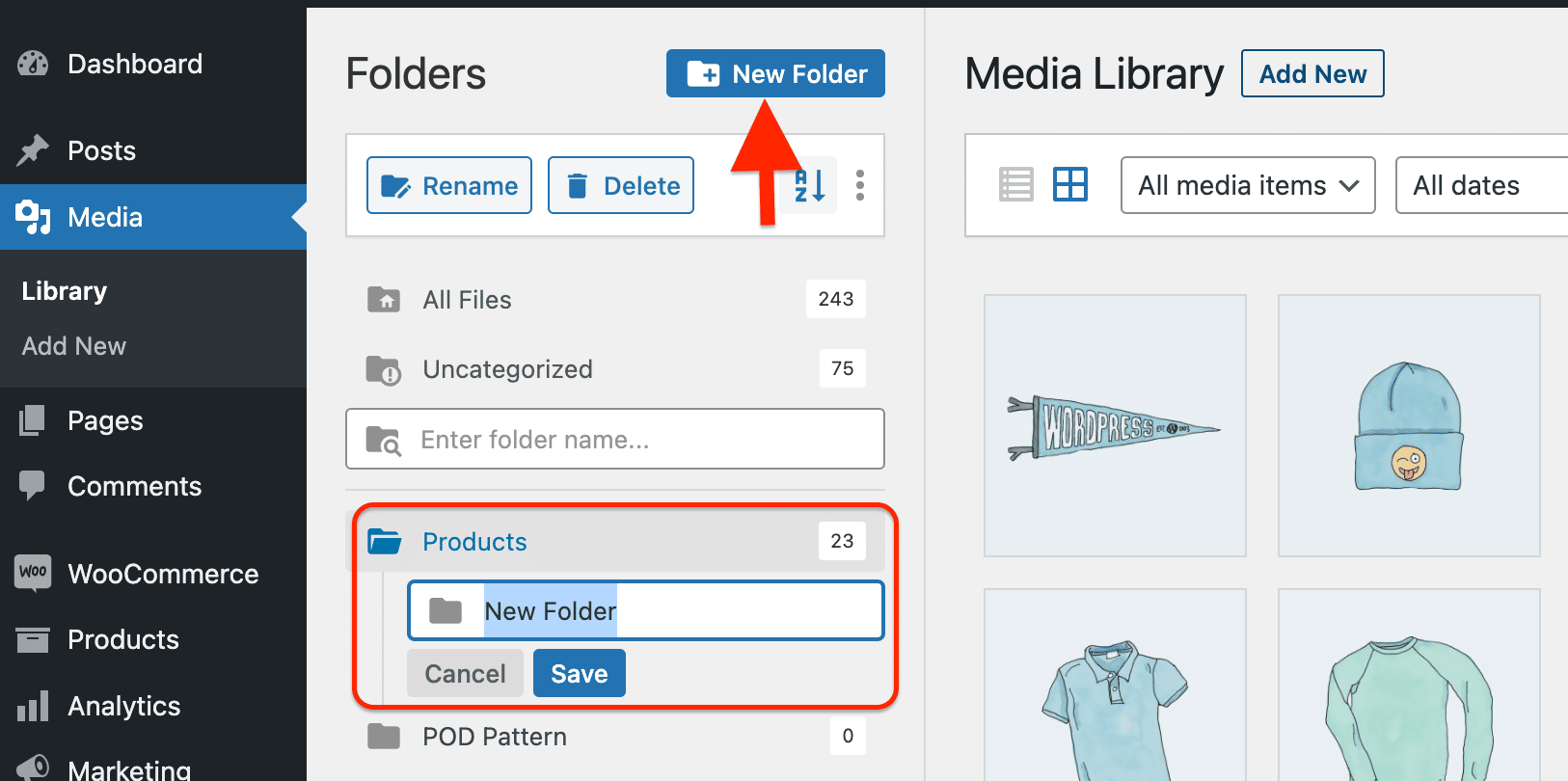Image resolution: width=1568 pixels, height=781 pixels.
Task: Click the Analytics bar chart icon
Action: pos(32,706)
